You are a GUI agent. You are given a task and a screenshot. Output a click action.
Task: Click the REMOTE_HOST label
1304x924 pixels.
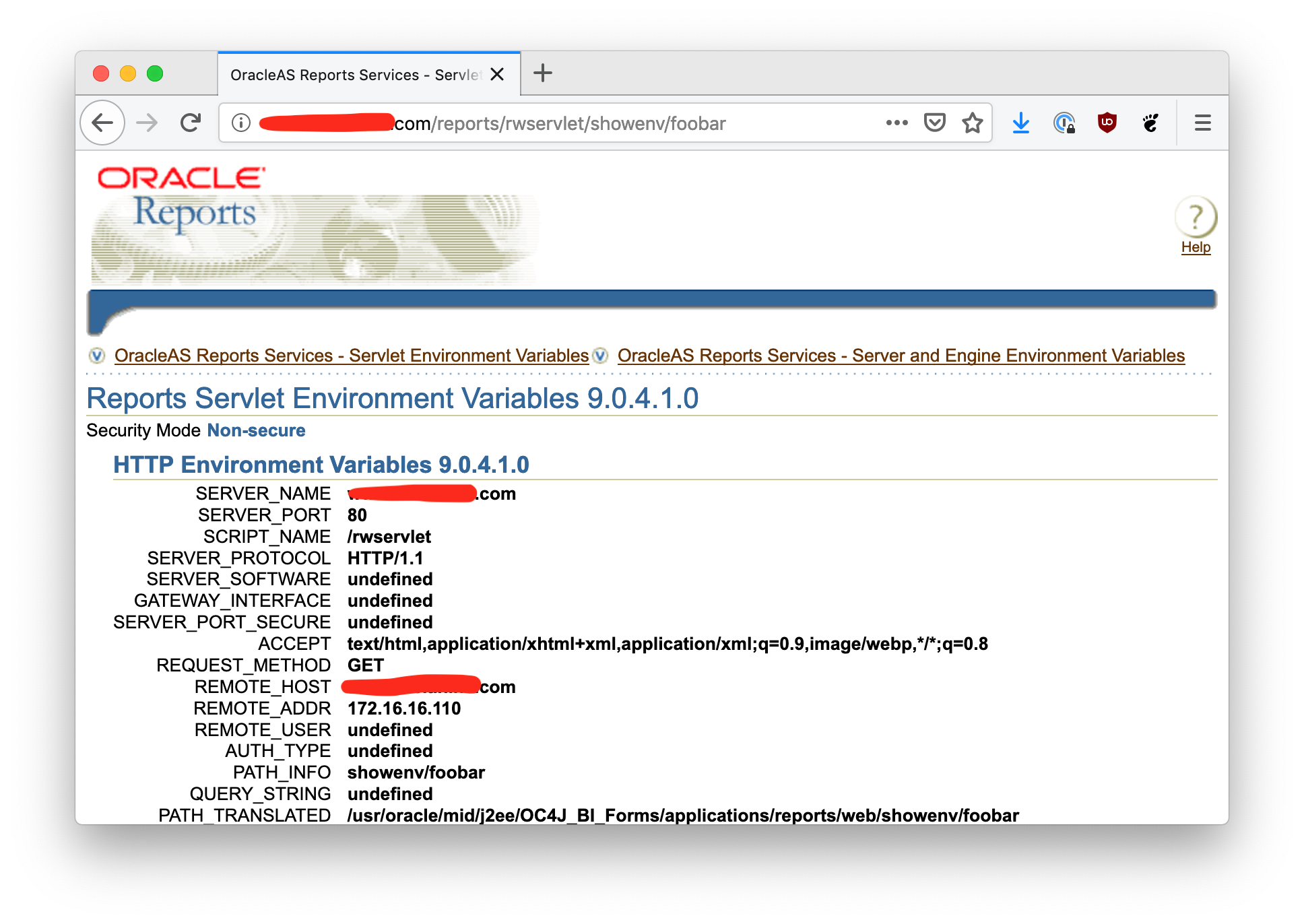[x=263, y=687]
